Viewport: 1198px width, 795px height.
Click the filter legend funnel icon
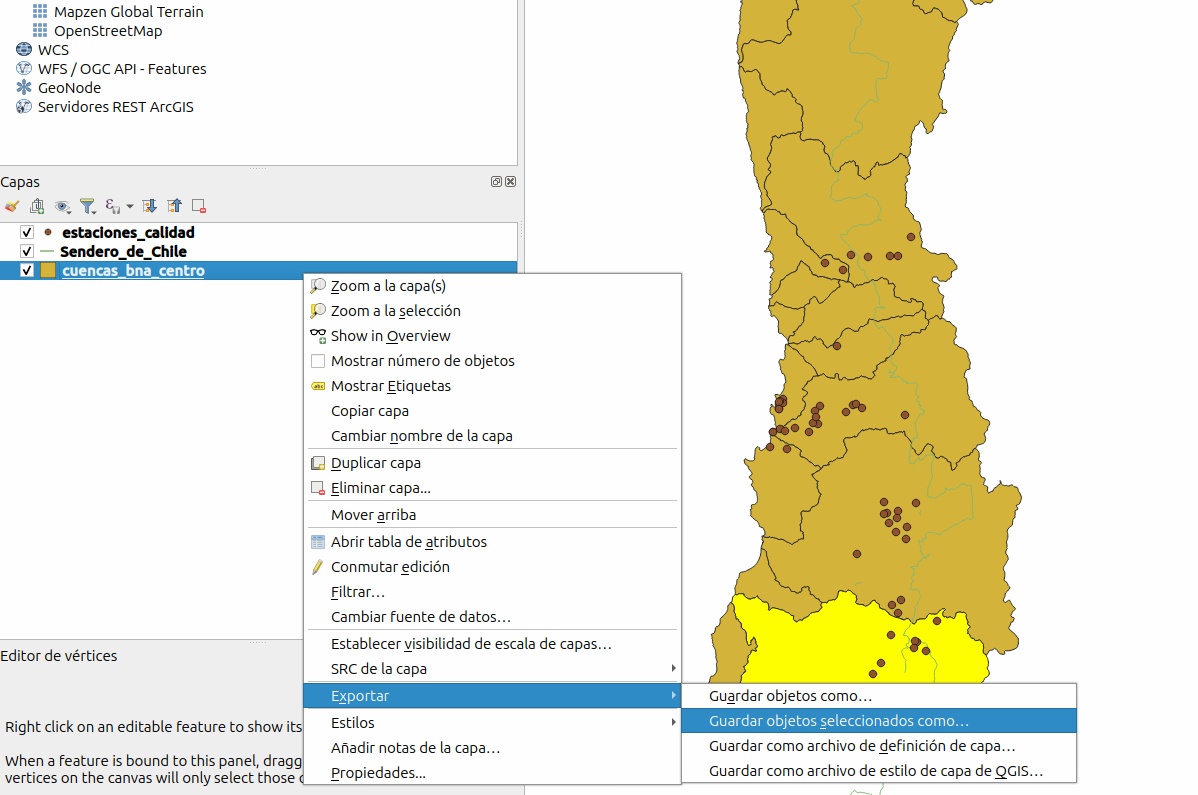(x=88, y=206)
